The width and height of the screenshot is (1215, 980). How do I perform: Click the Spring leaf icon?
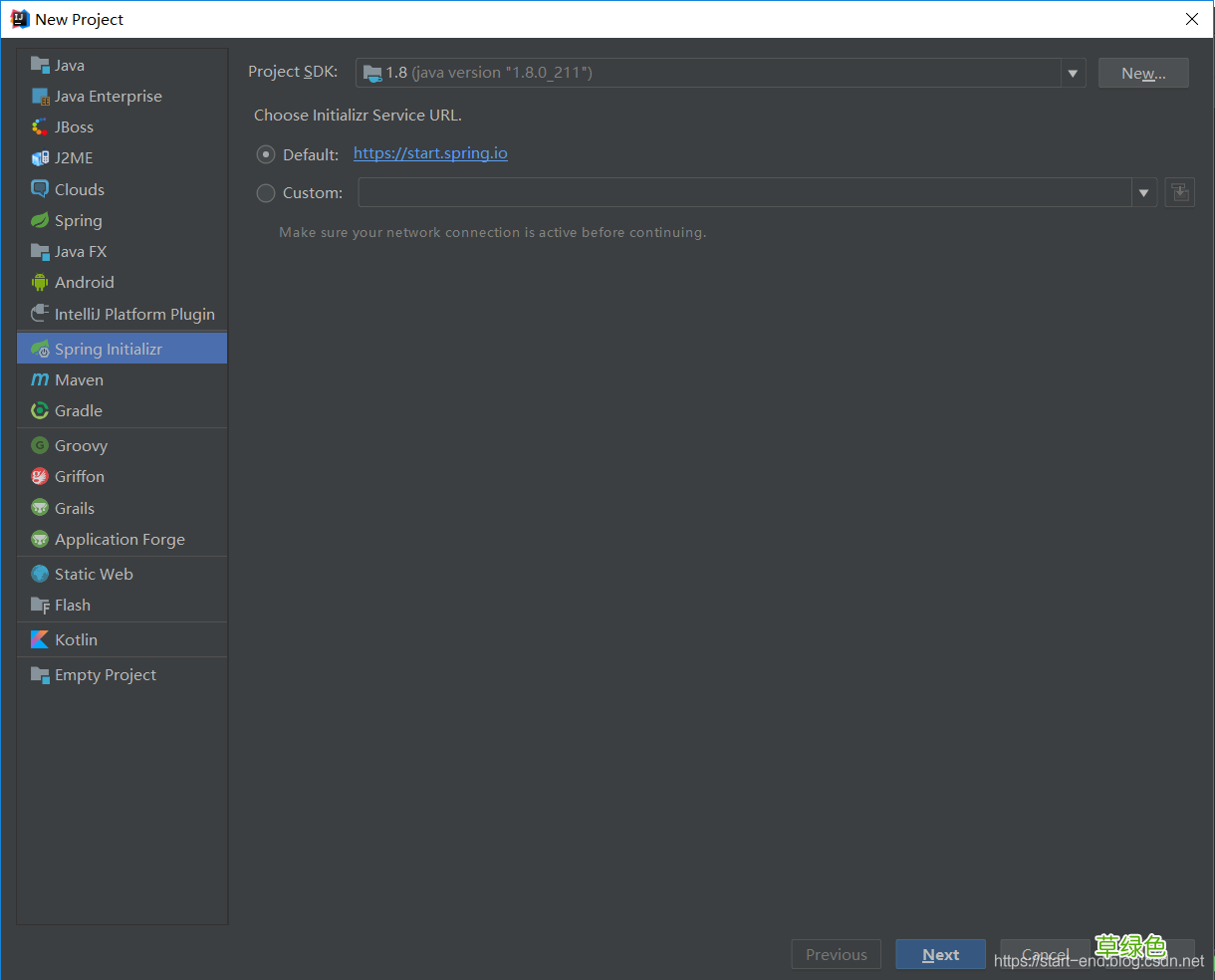coord(40,220)
